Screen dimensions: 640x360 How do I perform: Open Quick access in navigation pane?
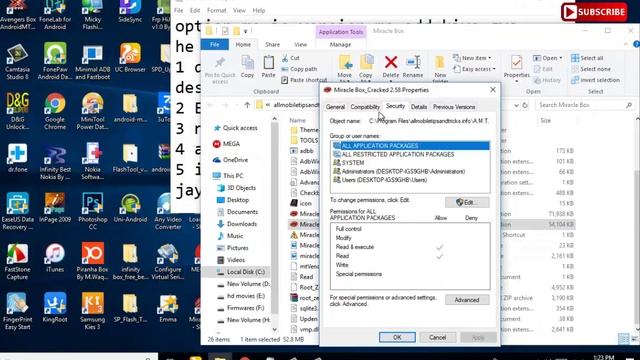[x=236, y=128]
